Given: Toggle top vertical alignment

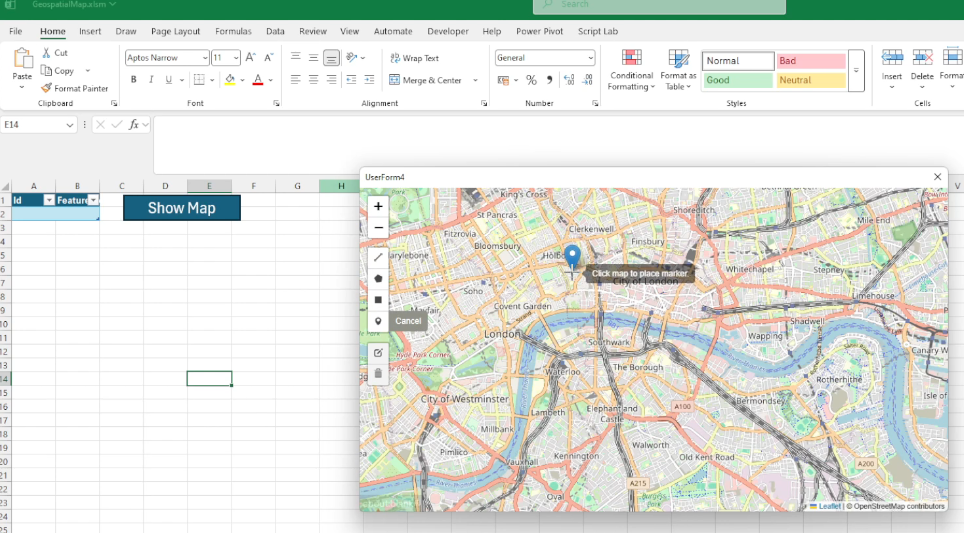Looking at the screenshot, I should [296, 58].
